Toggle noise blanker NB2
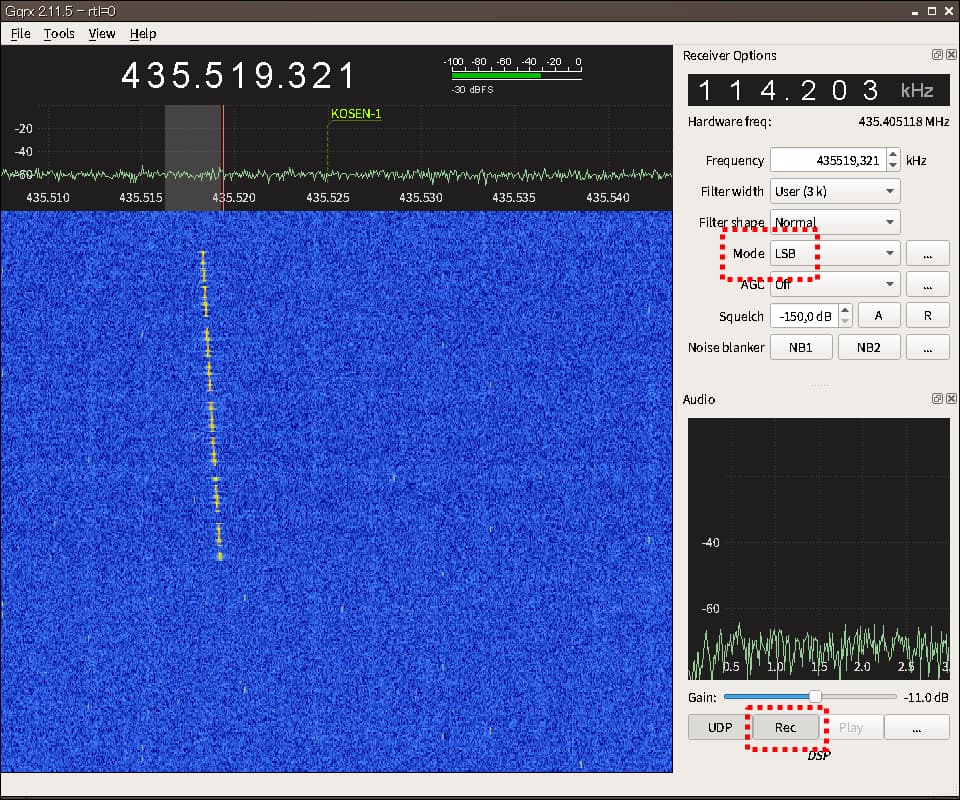This screenshot has width=960, height=800. [x=869, y=347]
